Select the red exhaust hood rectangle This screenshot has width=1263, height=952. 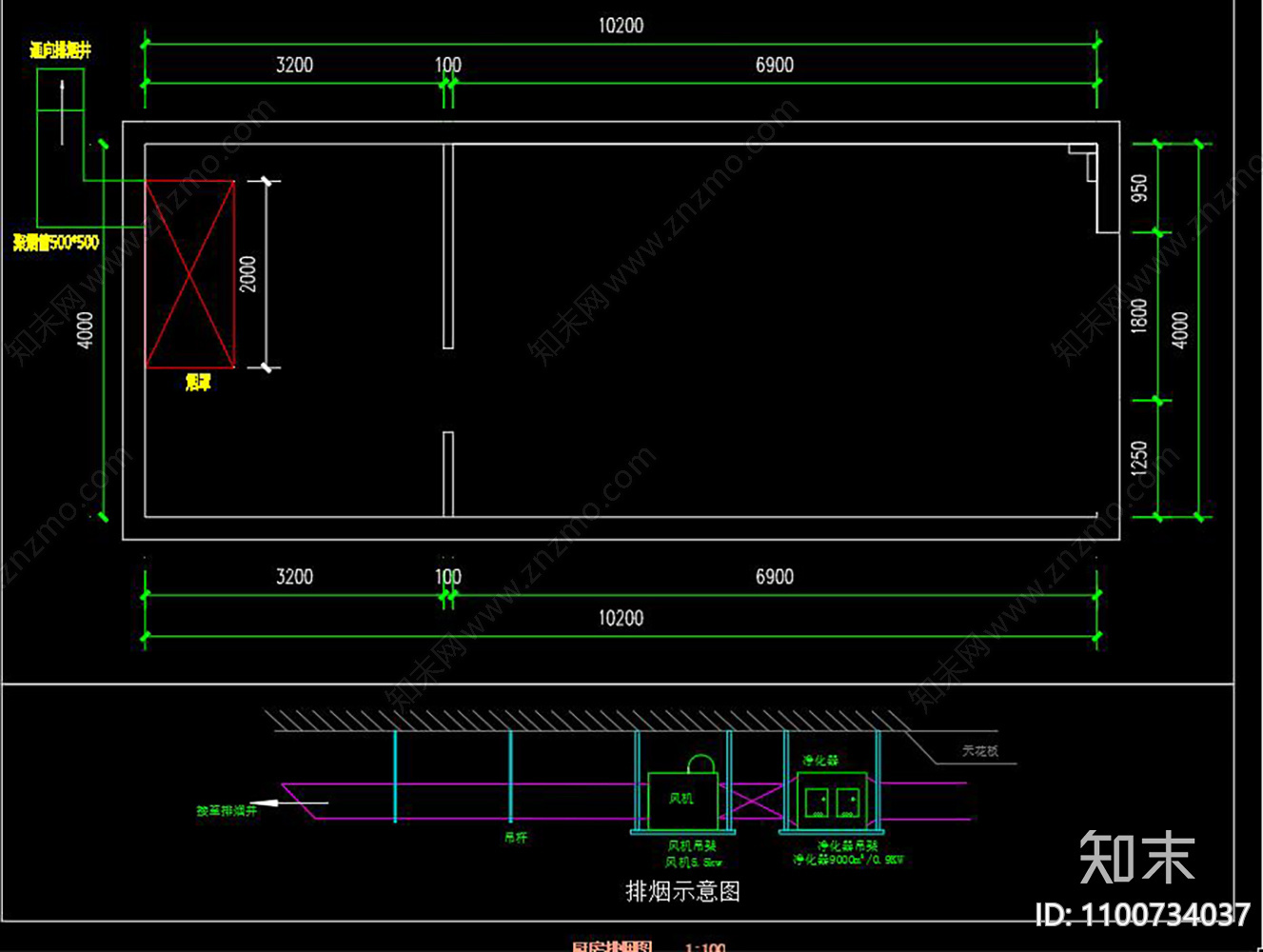pos(189,274)
